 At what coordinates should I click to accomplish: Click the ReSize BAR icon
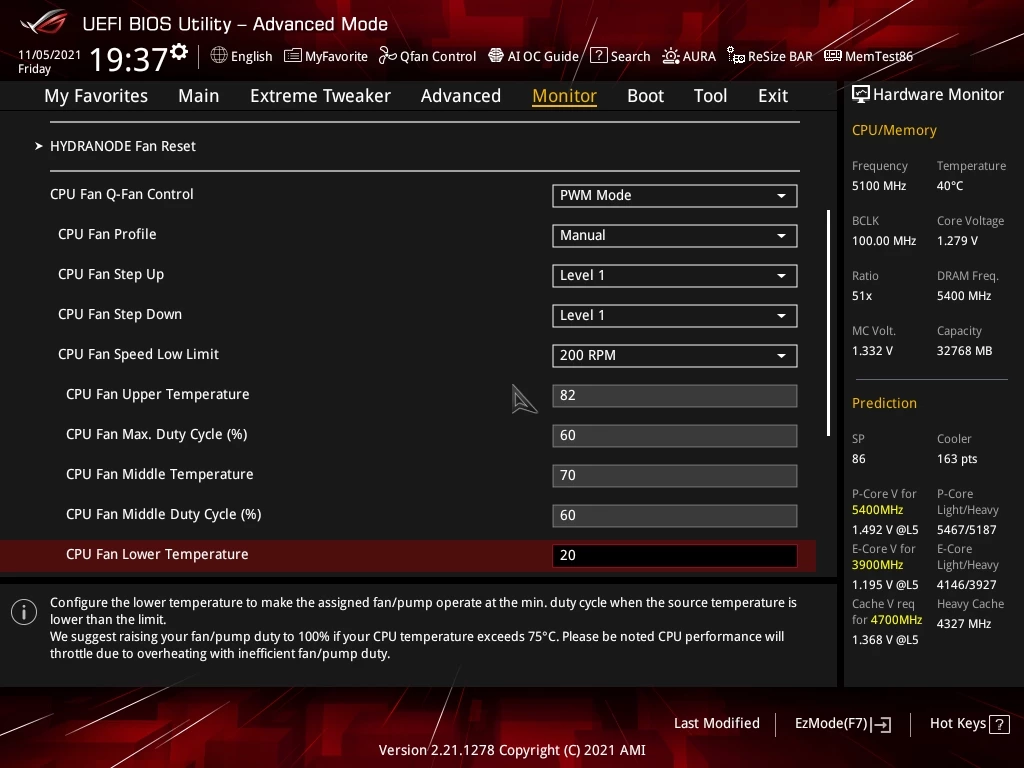point(736,56)
